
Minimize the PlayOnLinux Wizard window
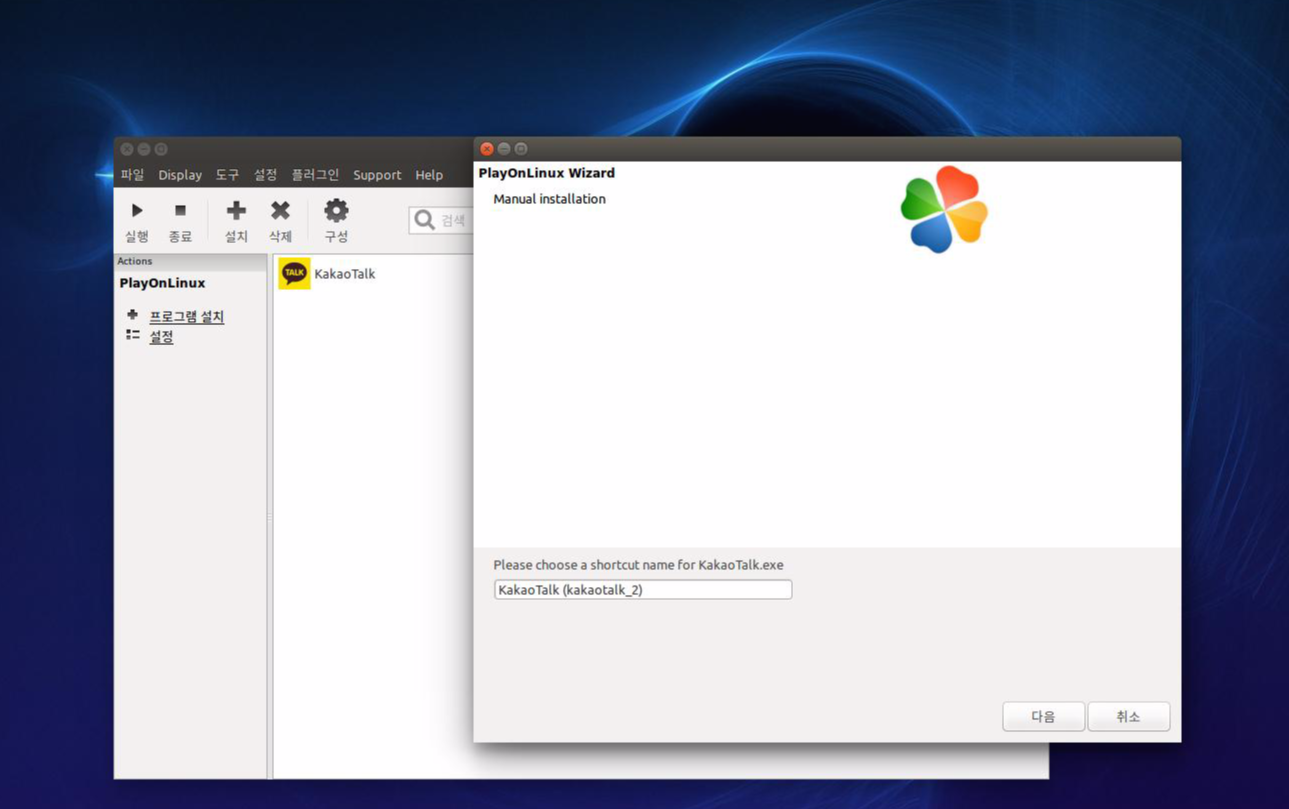[x=504, y=149]
